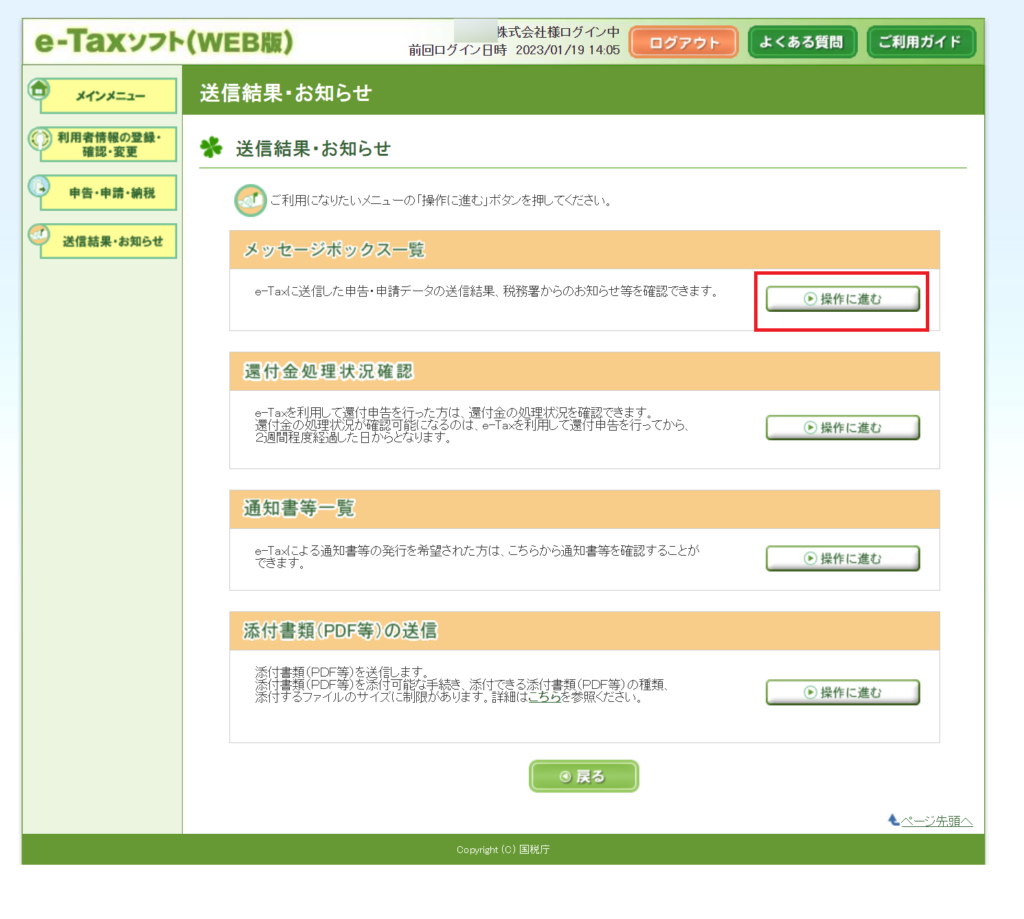Click 操作に進む for メッセージボックス一覧
The width and height of the screenshot is (1024, 919).
coord(842,299)
